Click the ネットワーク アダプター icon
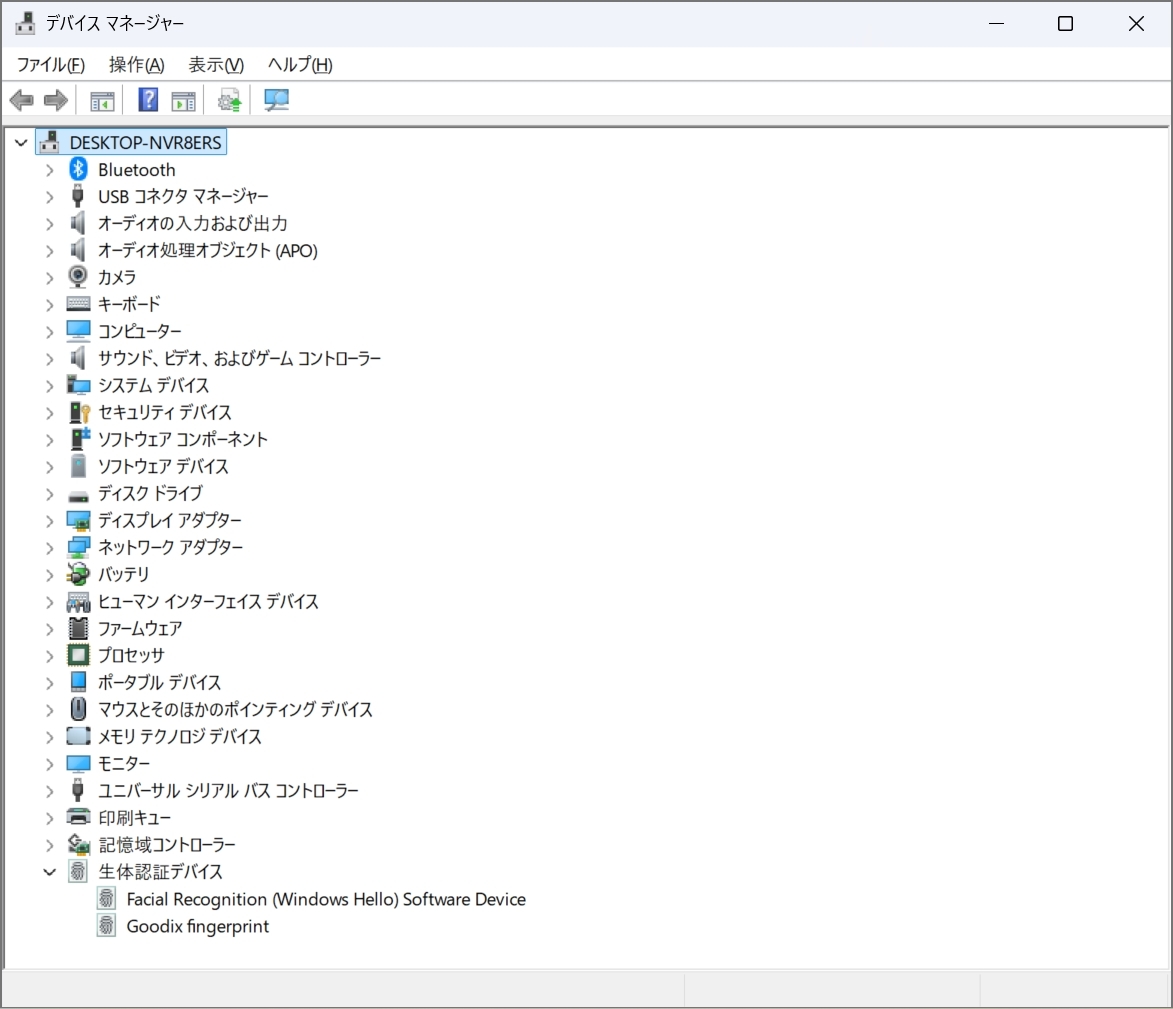Viewport: 1173px width, 1009px height. pyautogui.click(x=78, y=547)
